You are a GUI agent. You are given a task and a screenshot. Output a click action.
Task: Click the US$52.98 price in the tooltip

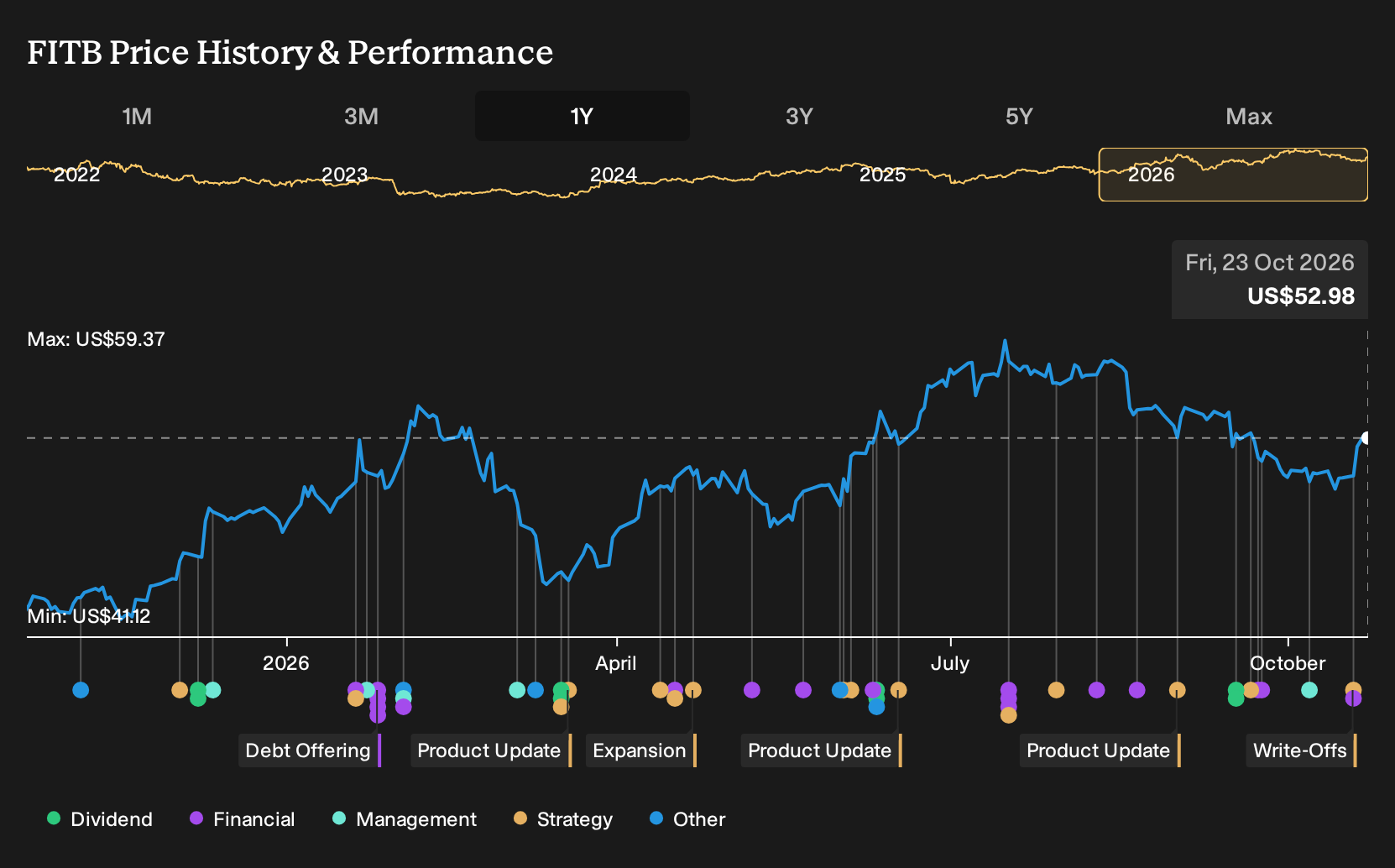tap(1301, 296)
